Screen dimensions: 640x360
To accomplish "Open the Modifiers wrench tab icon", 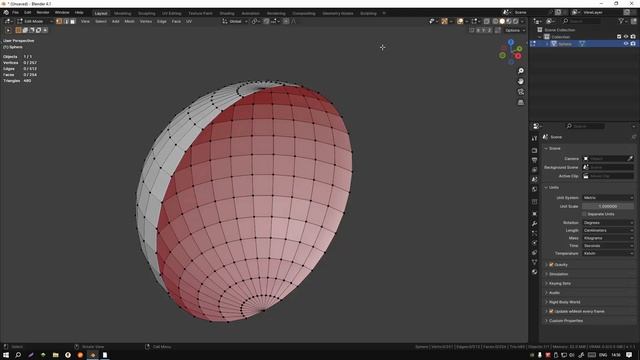I will [x=534, y=224].
